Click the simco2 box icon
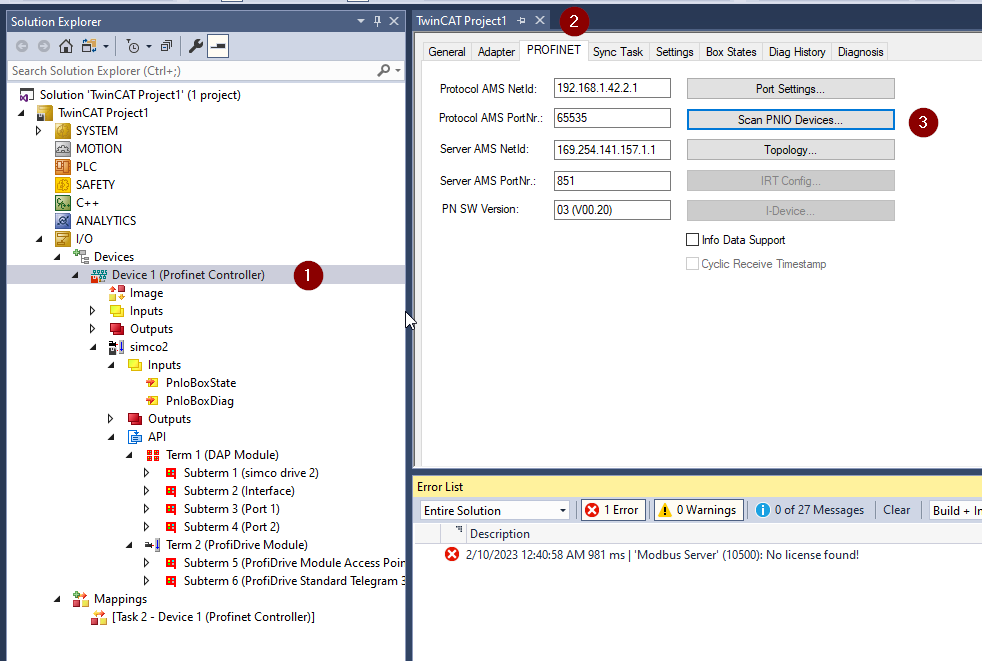Viewport: 982px width, 661px height. click(x=116, y=347)
